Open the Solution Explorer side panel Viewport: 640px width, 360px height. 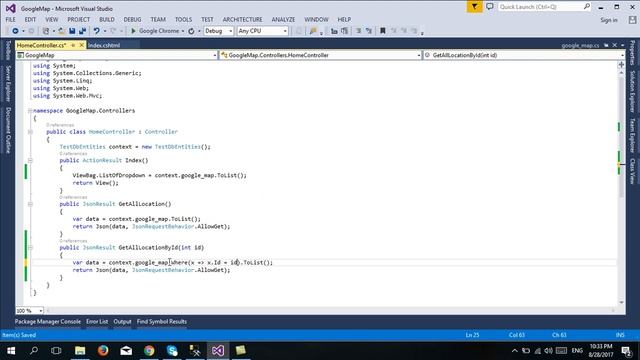632,91
